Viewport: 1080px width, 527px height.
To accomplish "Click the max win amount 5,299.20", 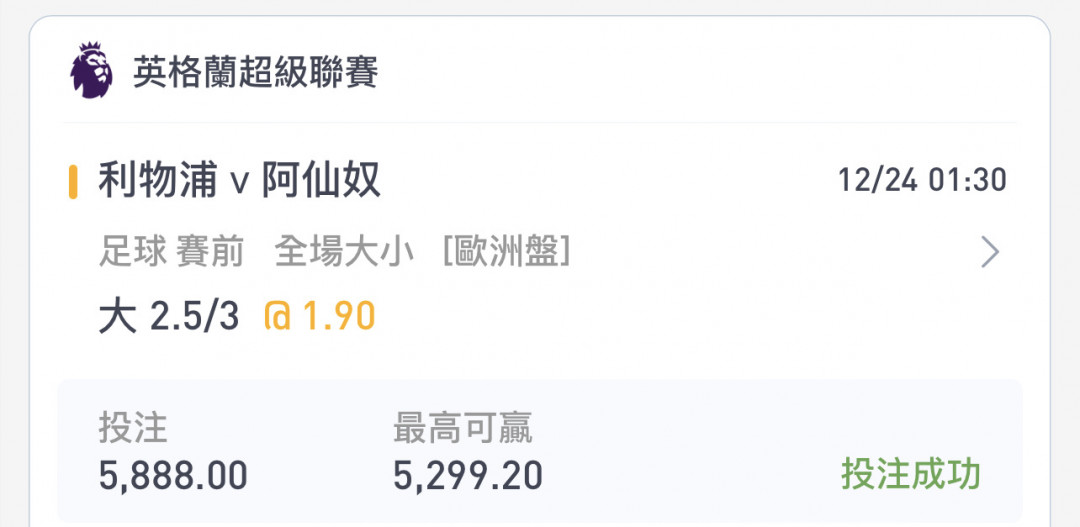I will 468,476.
